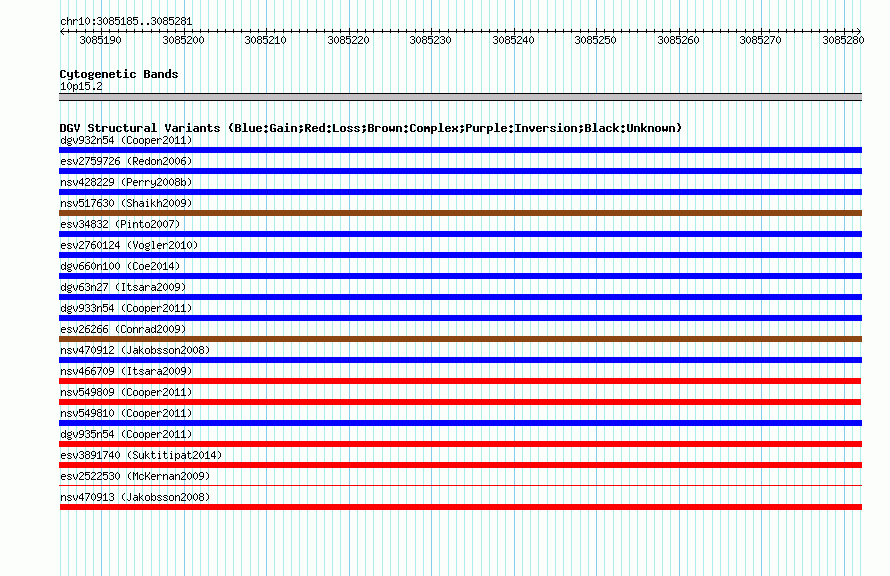
Task: Open the esv2759726 (Redon2006) variant label
Action: (x=126, y=161)
